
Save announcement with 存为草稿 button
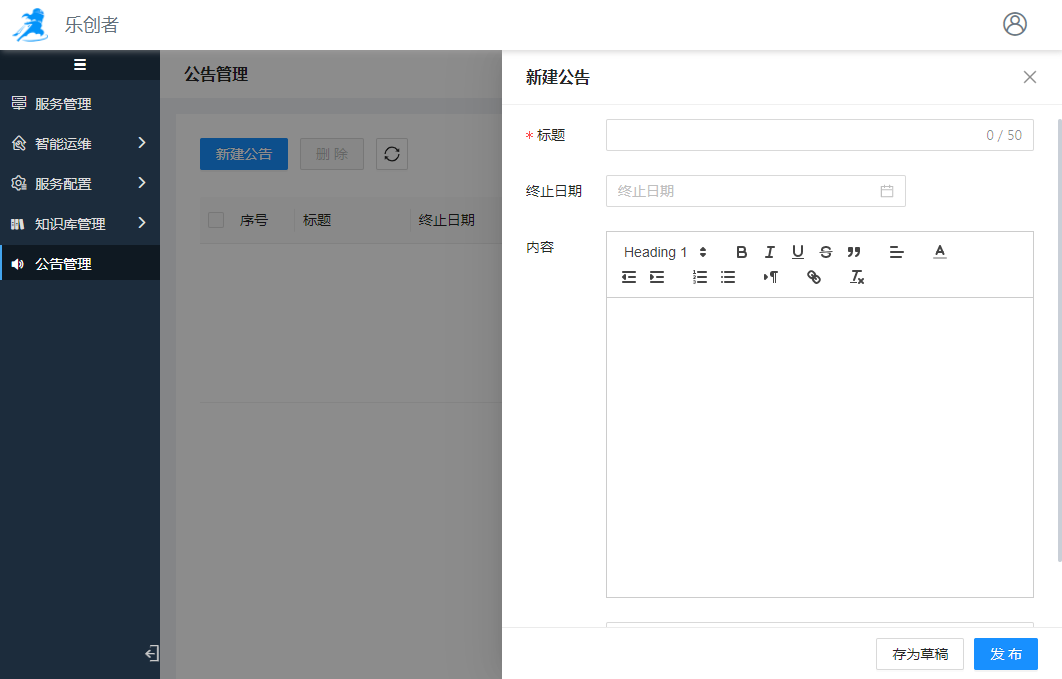[x=920, y=654]
